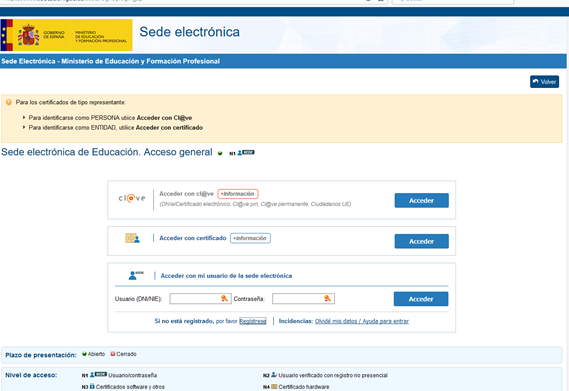The width and height of the screenshot is (569, 391).
Task: Click Sede electrónica de Educación. Acceso general heading
Action: tap(107, 152)
